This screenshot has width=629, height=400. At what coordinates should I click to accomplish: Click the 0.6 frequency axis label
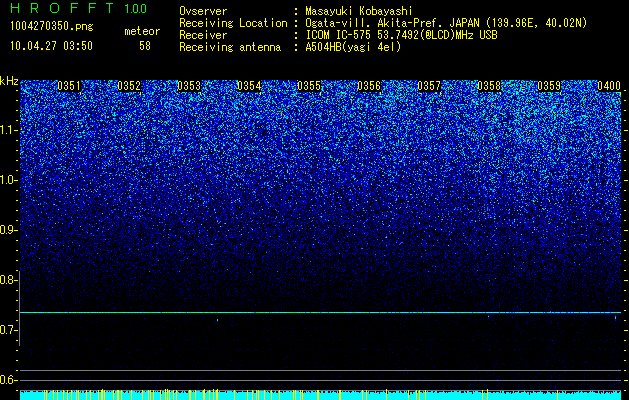pos(9,380)
